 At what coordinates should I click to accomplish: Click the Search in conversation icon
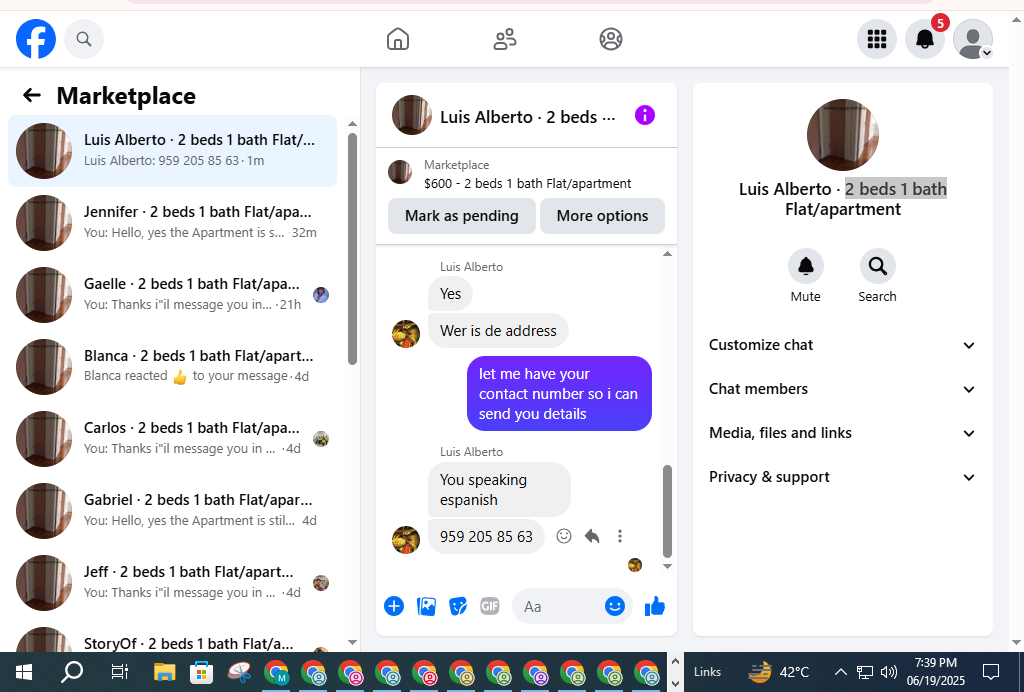(877, 266)
